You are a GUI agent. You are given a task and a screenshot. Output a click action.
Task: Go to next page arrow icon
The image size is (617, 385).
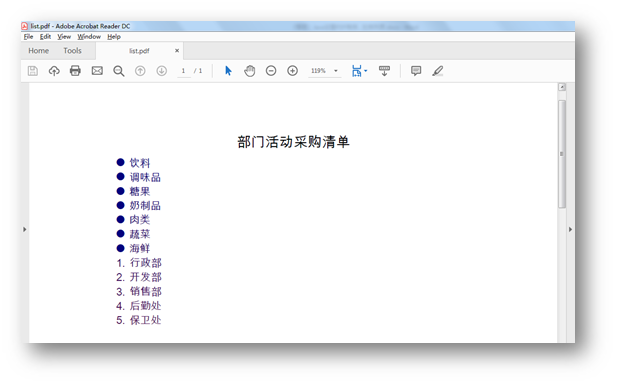click(162, 71)
